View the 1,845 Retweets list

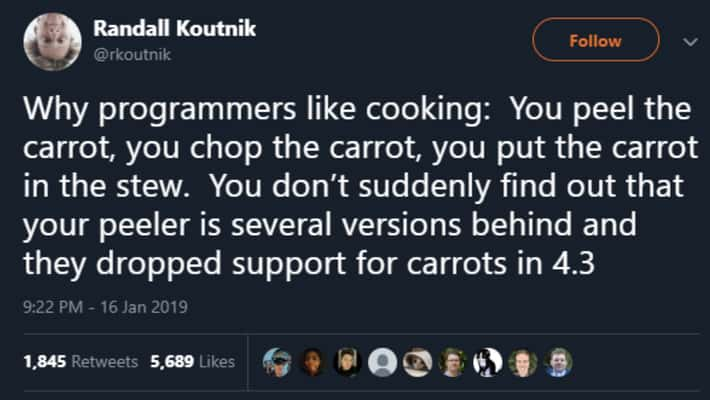click(x=80, y=362)
